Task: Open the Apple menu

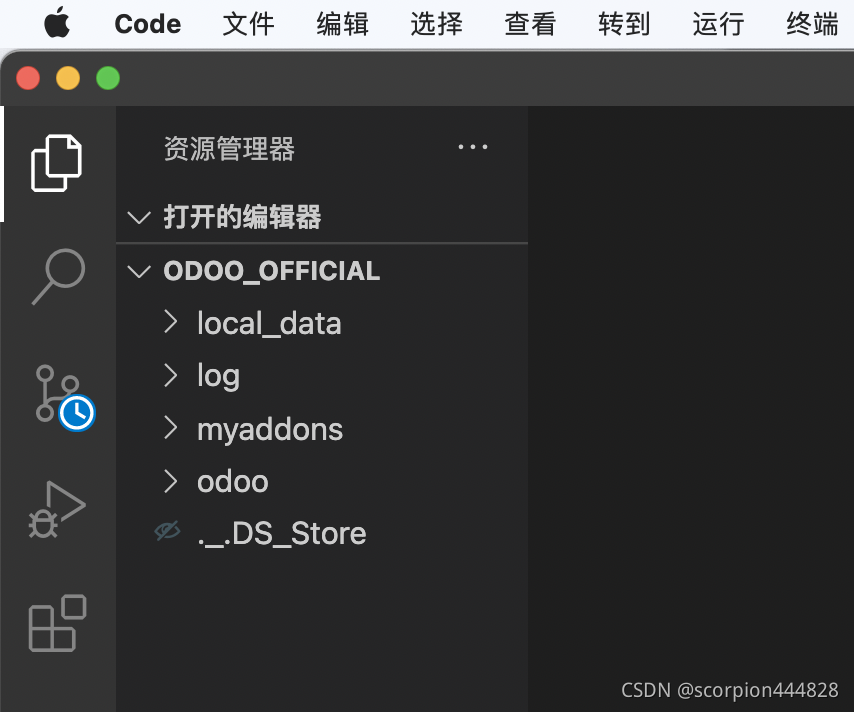Action: click(x=57, y=23)
